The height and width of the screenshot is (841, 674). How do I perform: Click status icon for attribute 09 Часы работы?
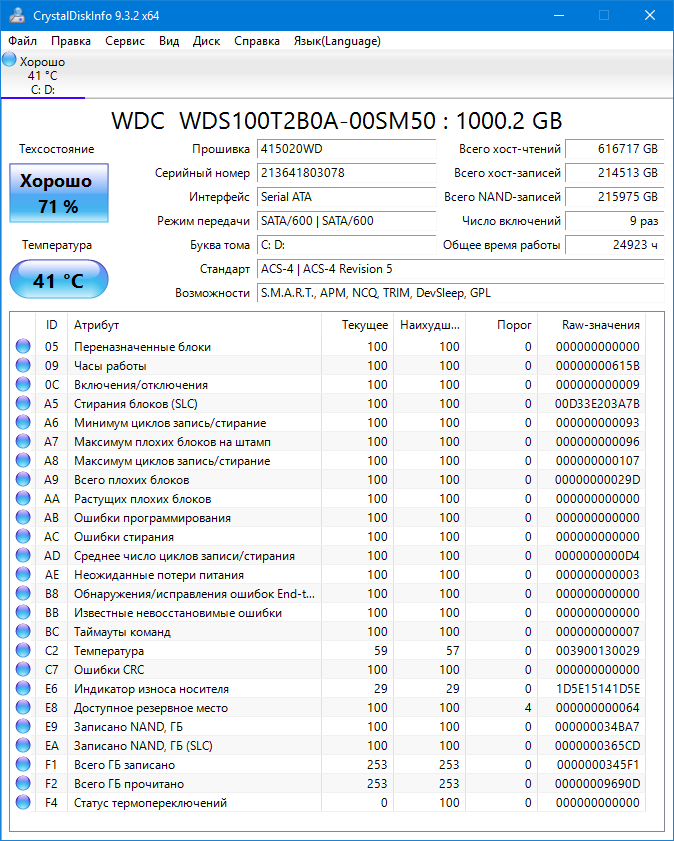[x=23, y=365]
